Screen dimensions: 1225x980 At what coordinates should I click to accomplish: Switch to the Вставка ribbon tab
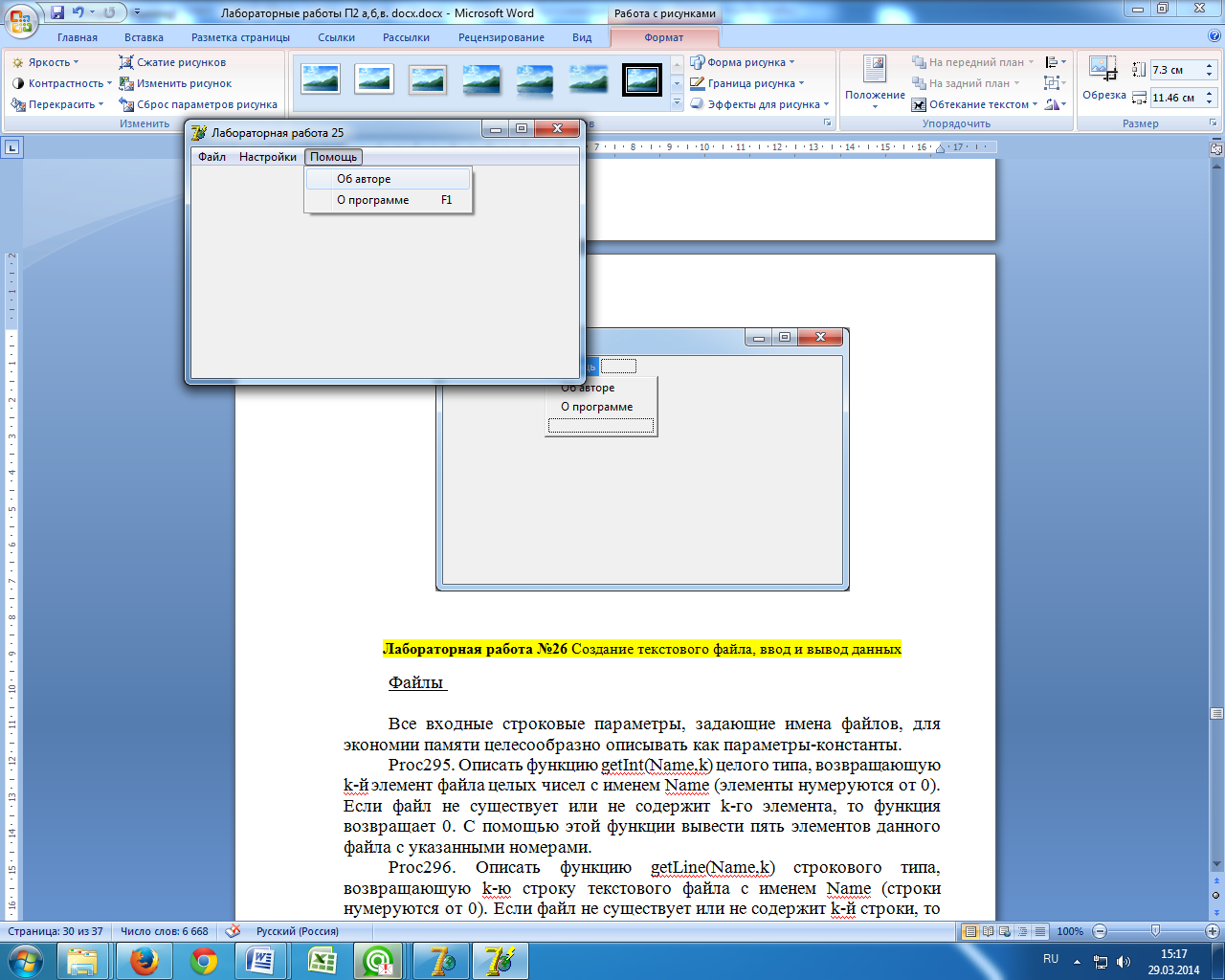144,37
